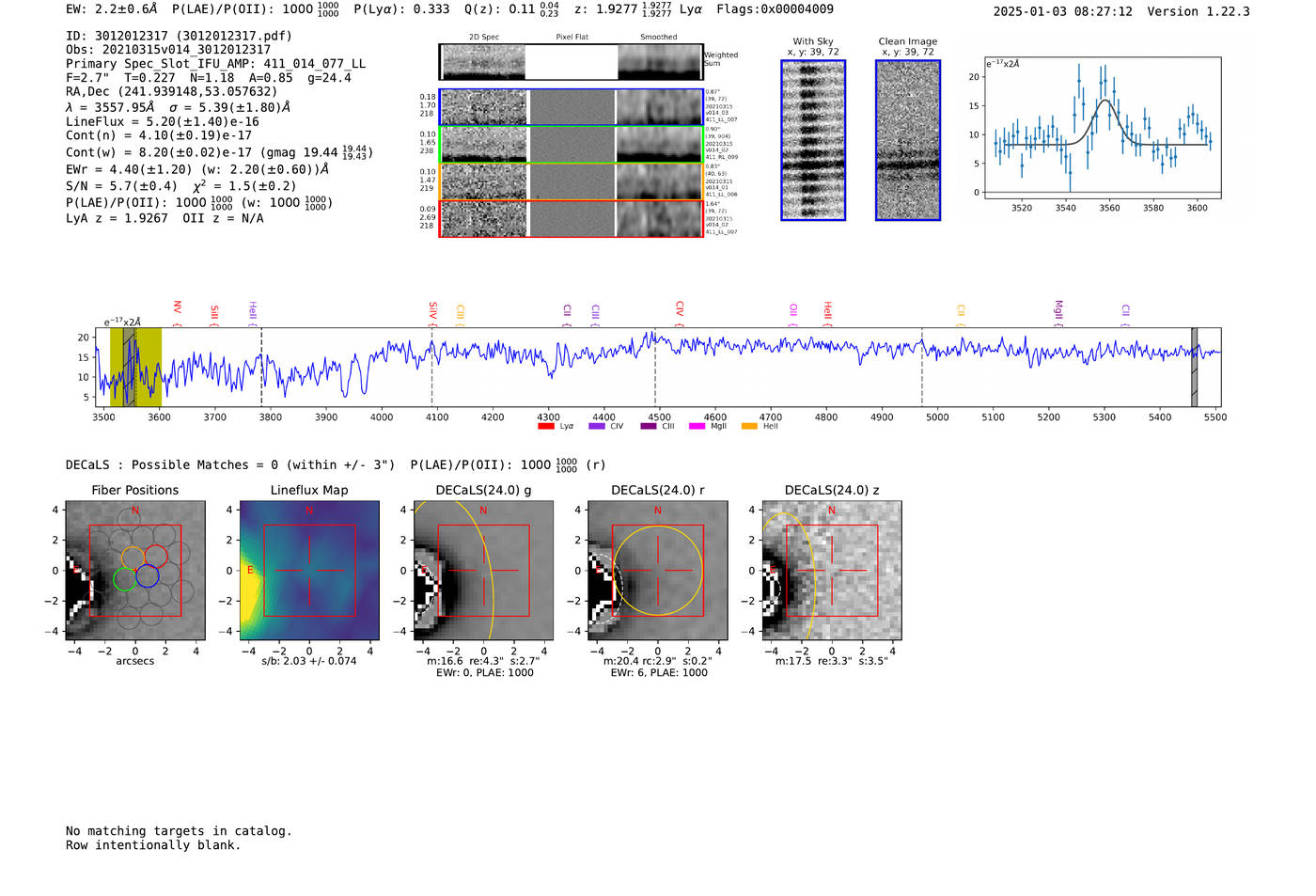This screenshot has height=896, width=1316.
Task: Click the Weighted Sum 2D spectrum strip
Action: 572,62
